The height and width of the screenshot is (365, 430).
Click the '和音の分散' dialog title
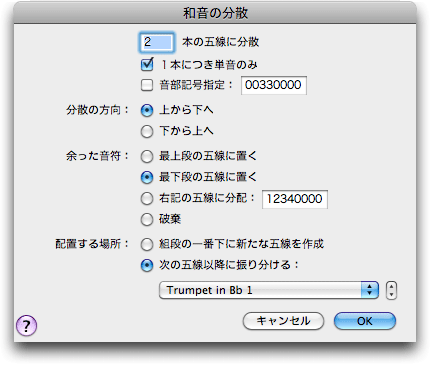215,13
